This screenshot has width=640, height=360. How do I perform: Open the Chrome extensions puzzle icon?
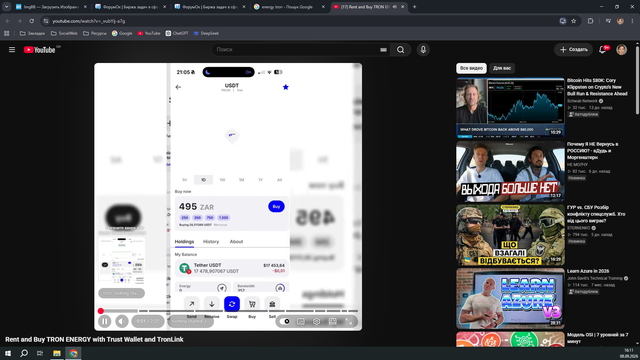click(590, 21)
